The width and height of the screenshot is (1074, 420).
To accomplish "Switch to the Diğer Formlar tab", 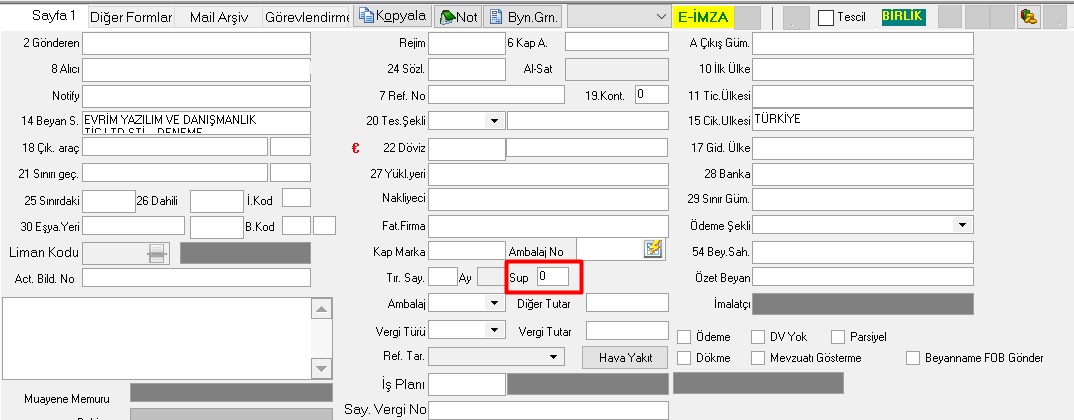I will pyautogui.click(x=130, y=18).
